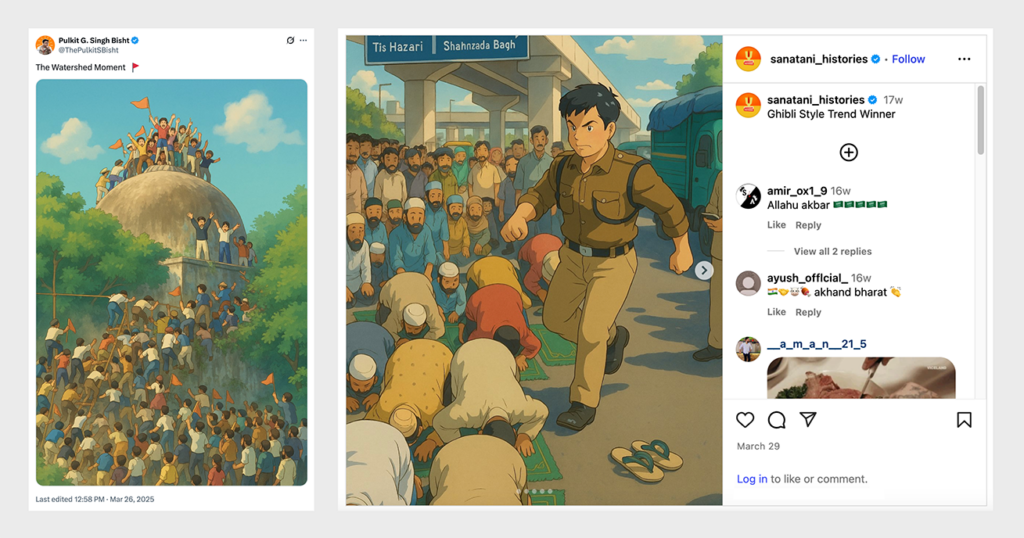Viewport: 1024px width, 538px height.
Task: Click sanatani_histories profile avatar in header
Action: (748, 59)
